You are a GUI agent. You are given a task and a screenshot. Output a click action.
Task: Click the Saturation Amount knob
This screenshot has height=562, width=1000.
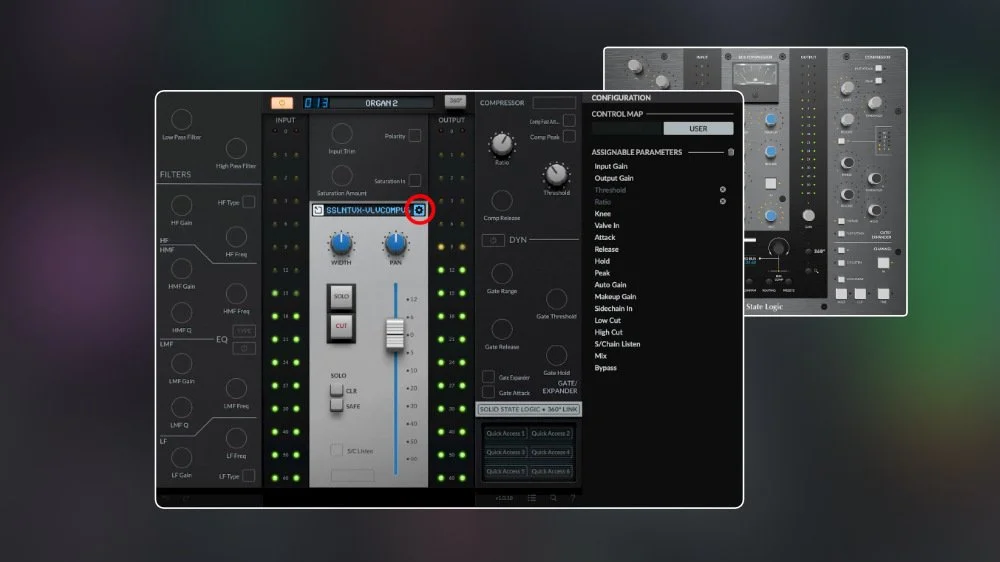pyautogui.click(x=342, y=175)
